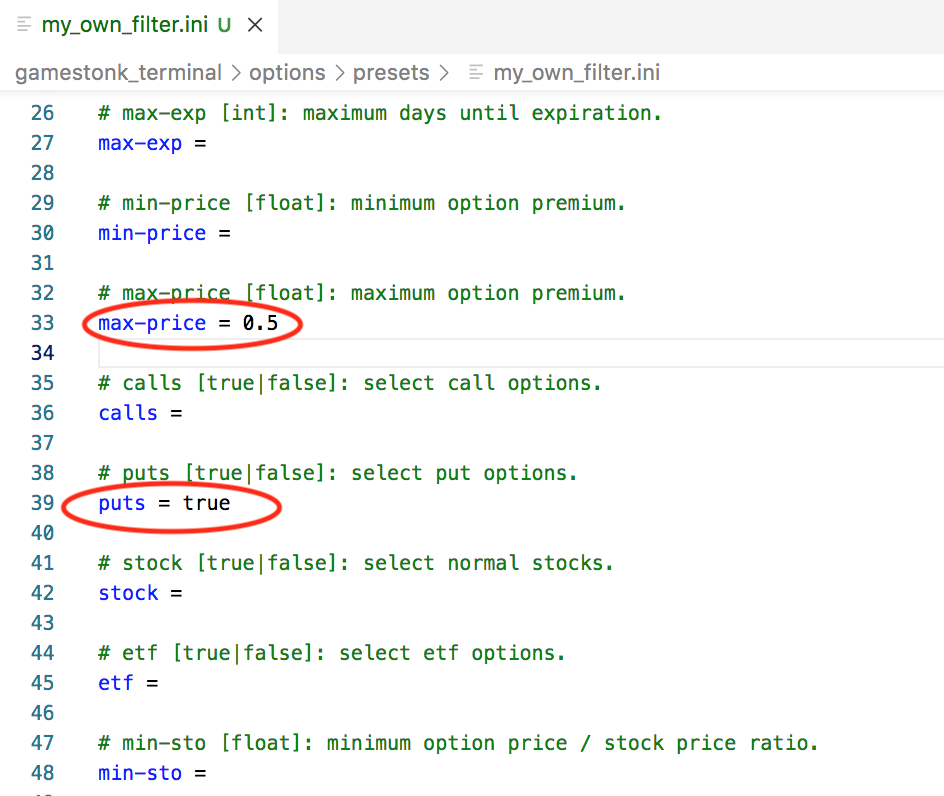
Task: Expand chevron after options breadcrumb
Action: [x=340, y=73]
